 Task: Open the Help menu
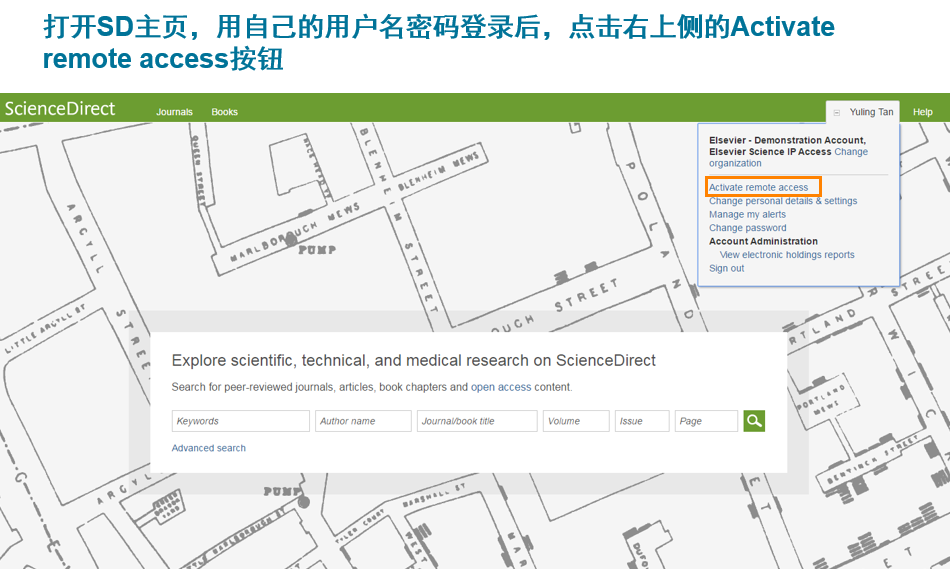pyautogui.click(x=923, y=112)
